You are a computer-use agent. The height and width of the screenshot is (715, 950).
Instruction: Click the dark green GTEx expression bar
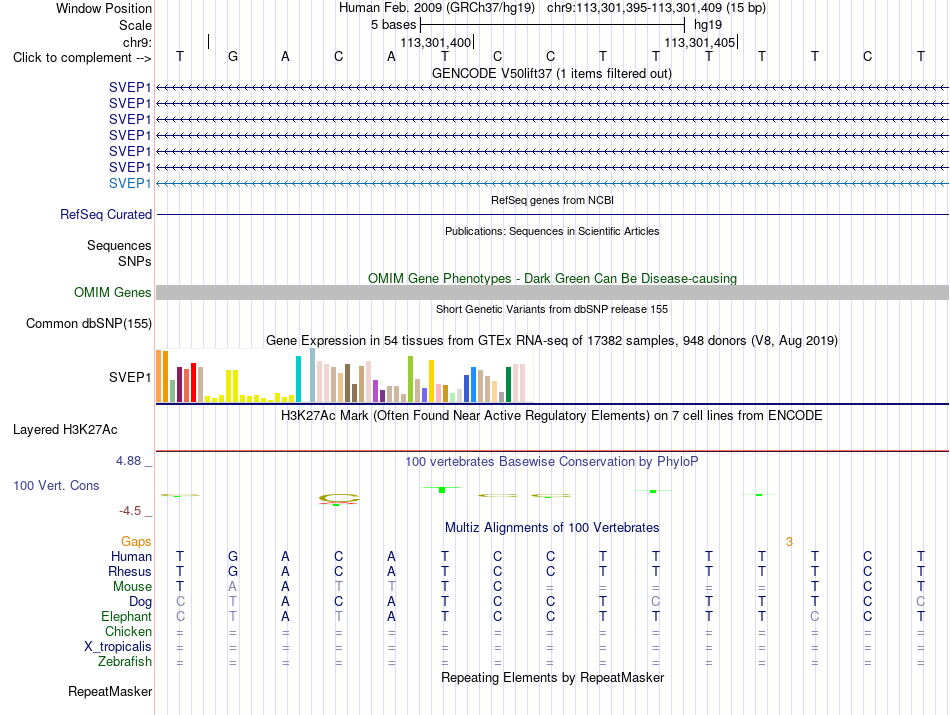click(x=508, y=385)
